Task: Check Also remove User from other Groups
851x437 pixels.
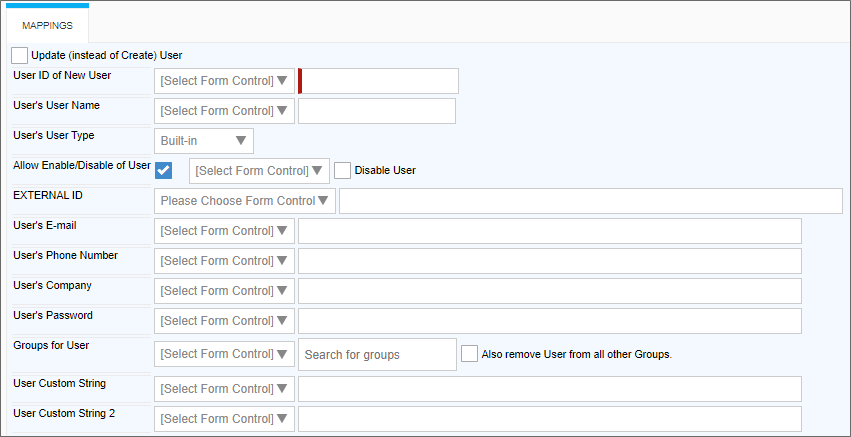Action: (470, 353)
